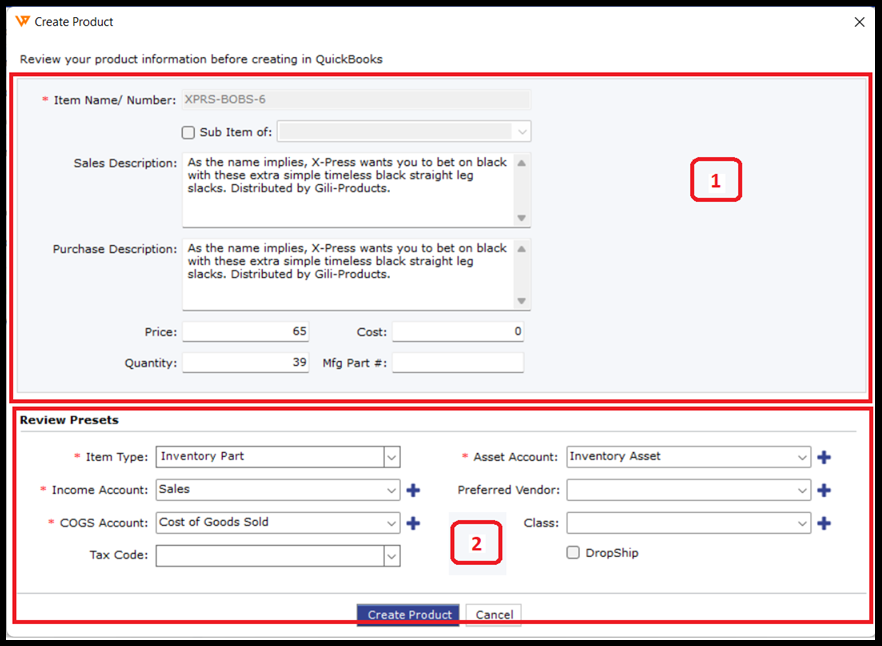Click the Webgility logo in title bar
882x646 pixels.
click(22, 21)
